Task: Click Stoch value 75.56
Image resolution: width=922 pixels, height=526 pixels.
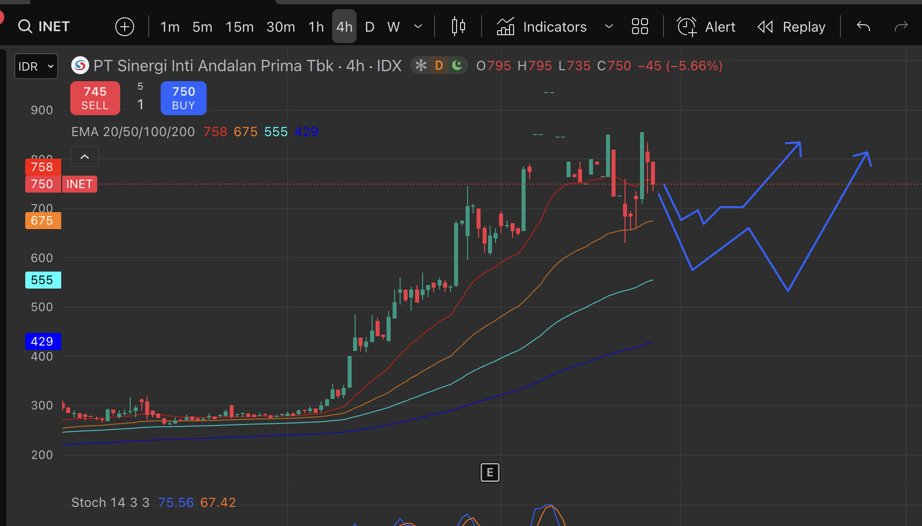Action: [x=176, y=502]
